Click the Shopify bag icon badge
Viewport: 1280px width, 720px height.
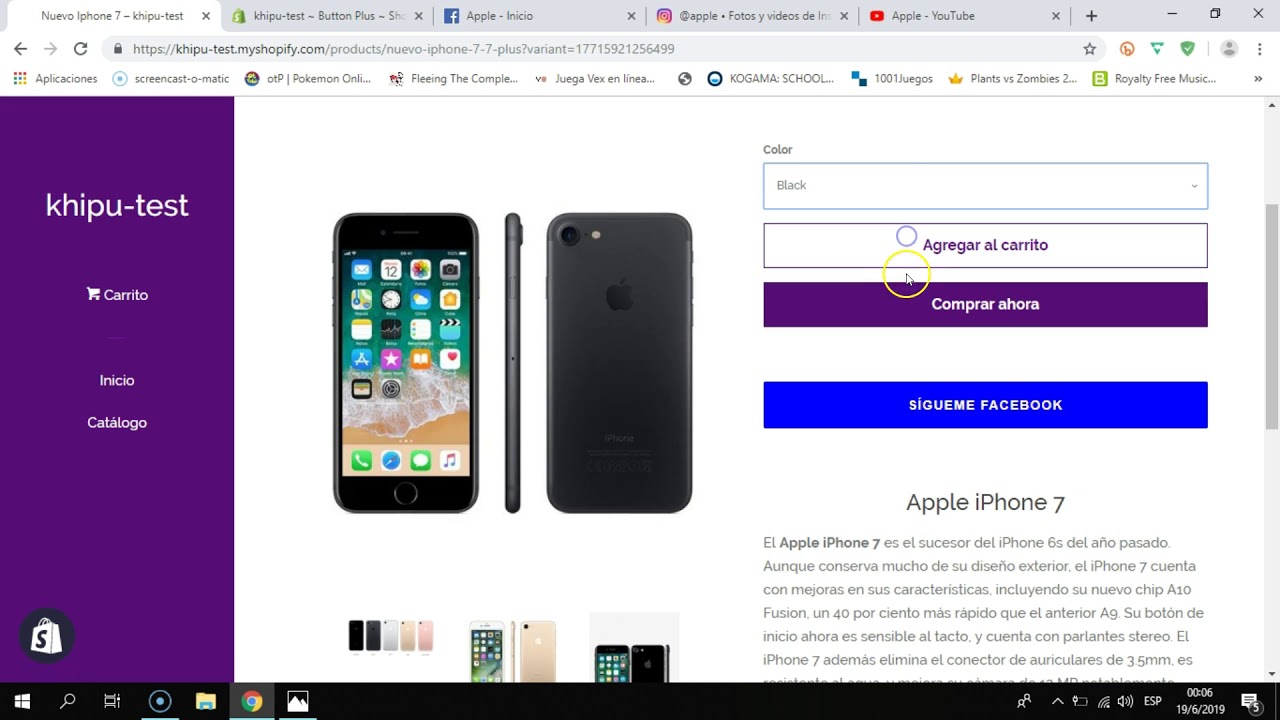tap(46, 636)
